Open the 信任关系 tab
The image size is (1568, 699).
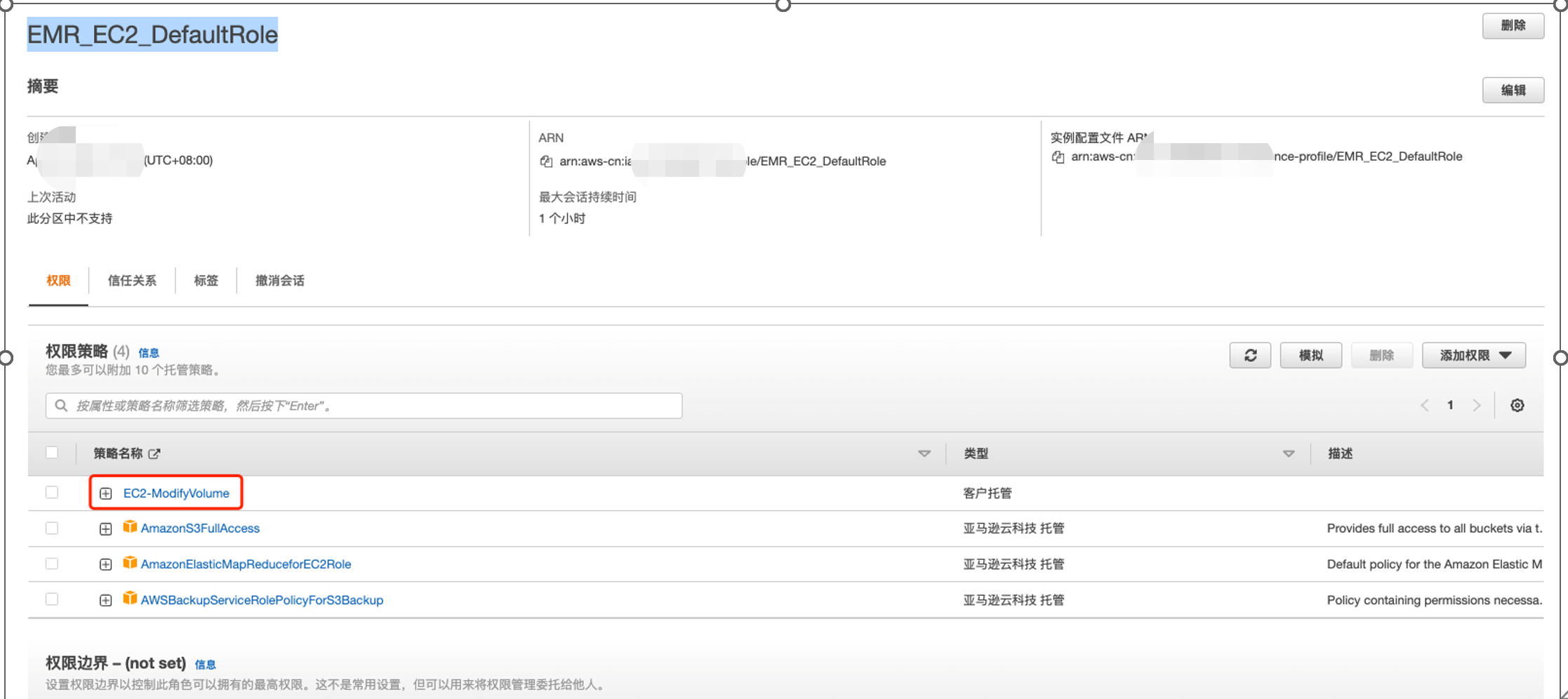(x=132, y=281)
